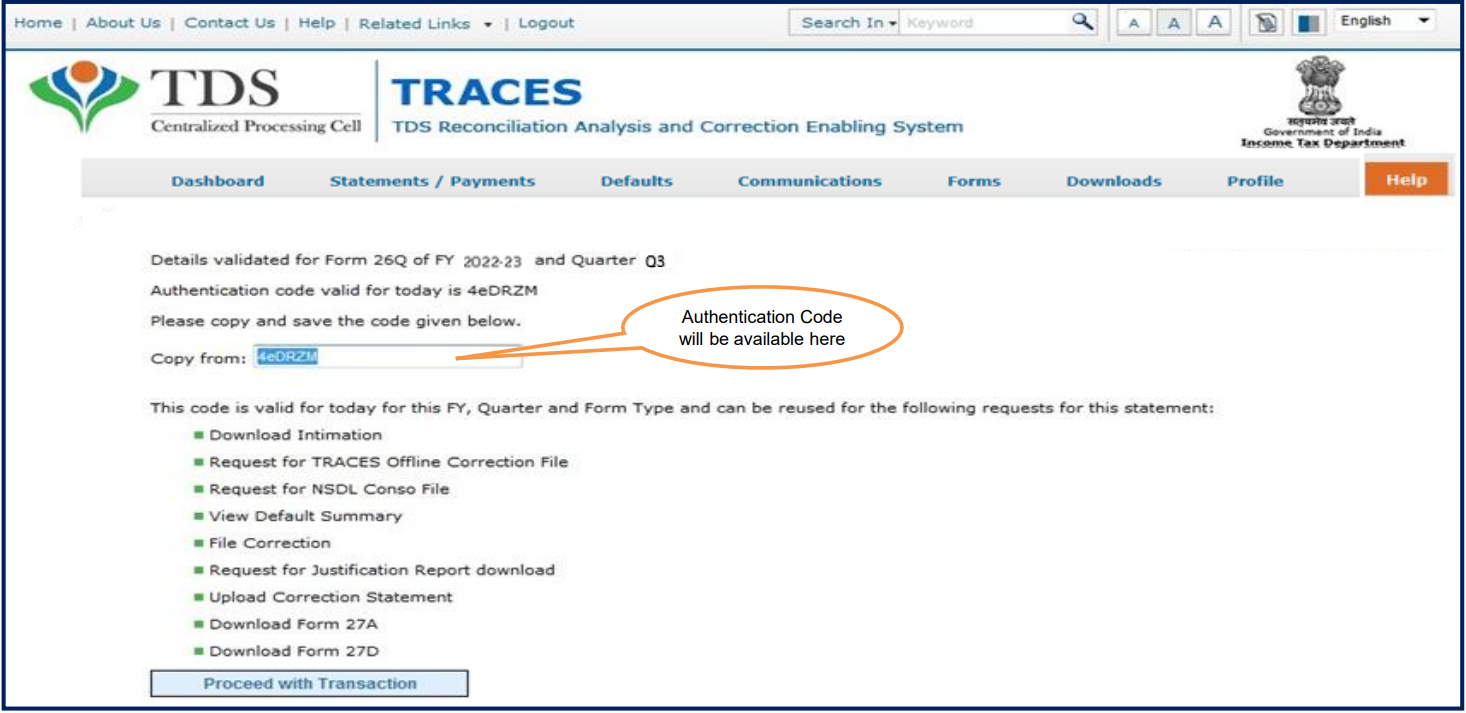Click the Logout link
Image resolution: width=1466 pixels, height=713 pixels.
(x=546, y=23)
